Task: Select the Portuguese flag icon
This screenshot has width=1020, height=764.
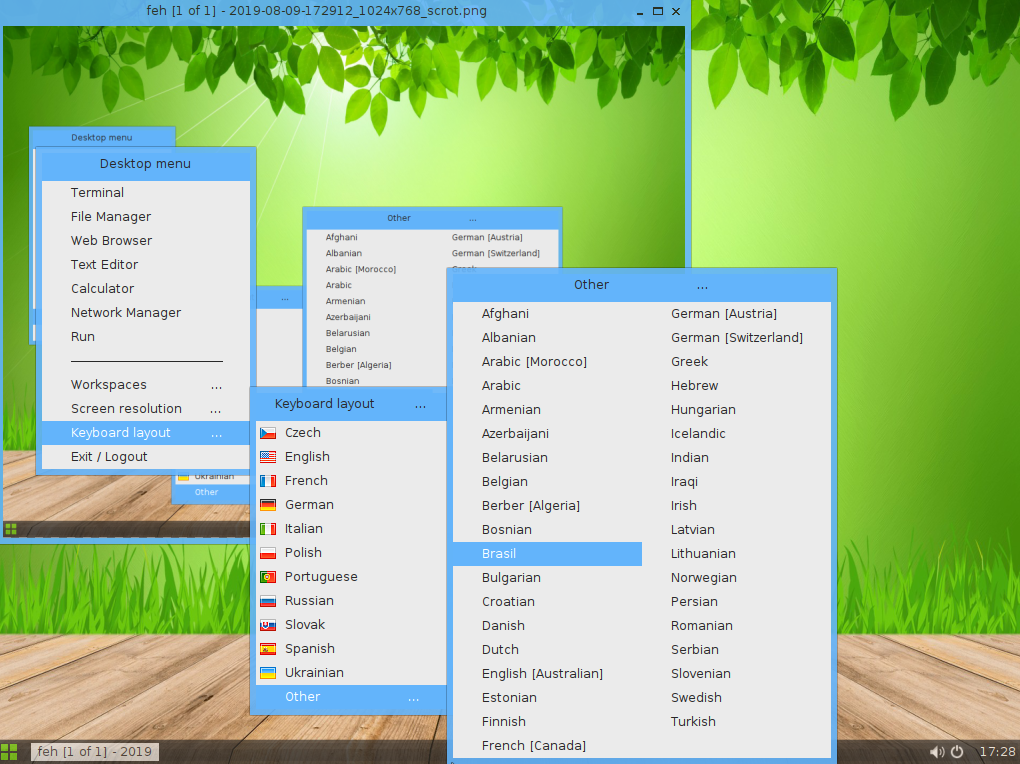Action: pos(266,576)
